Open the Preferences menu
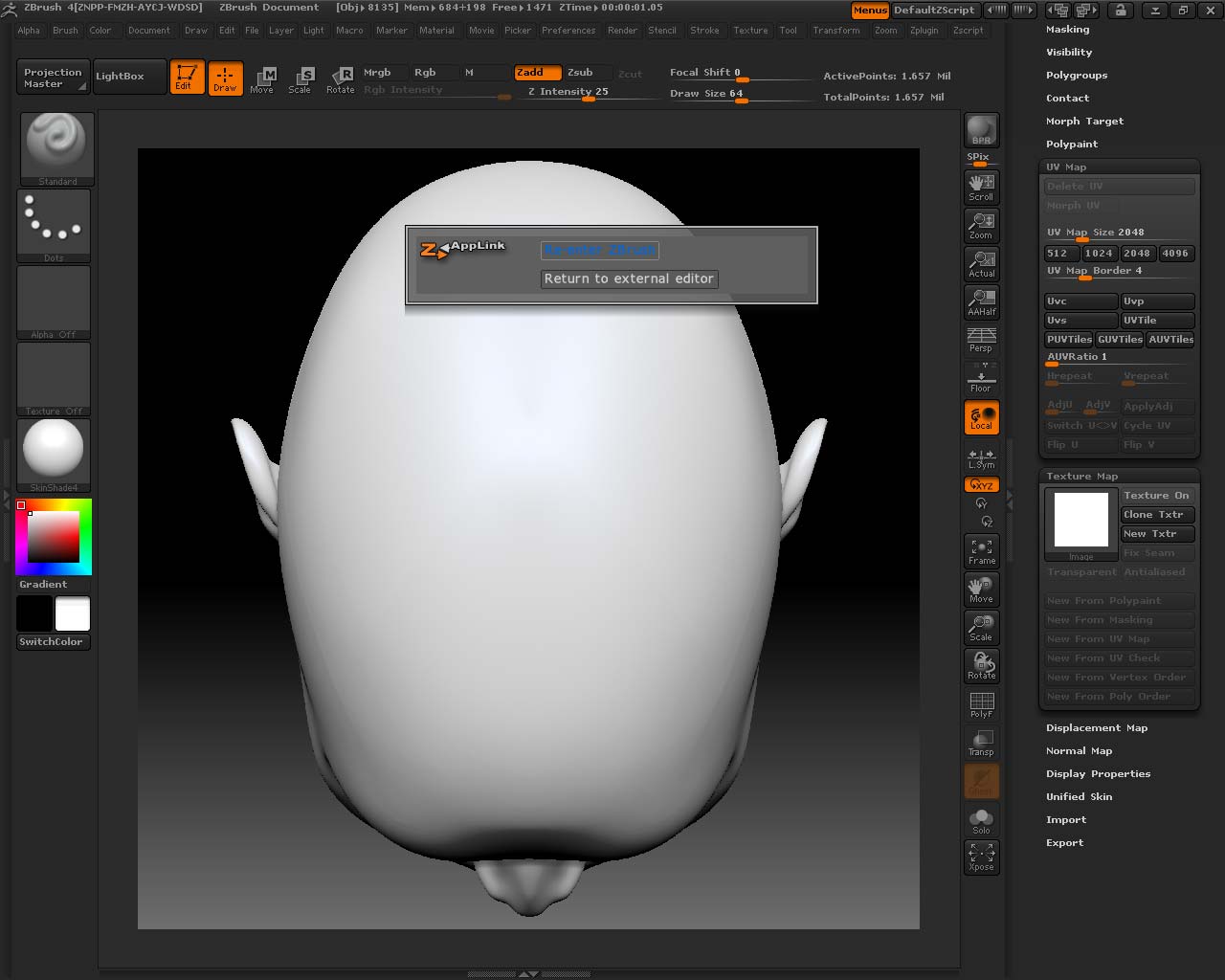1225x980 pixels. (568, 31)
